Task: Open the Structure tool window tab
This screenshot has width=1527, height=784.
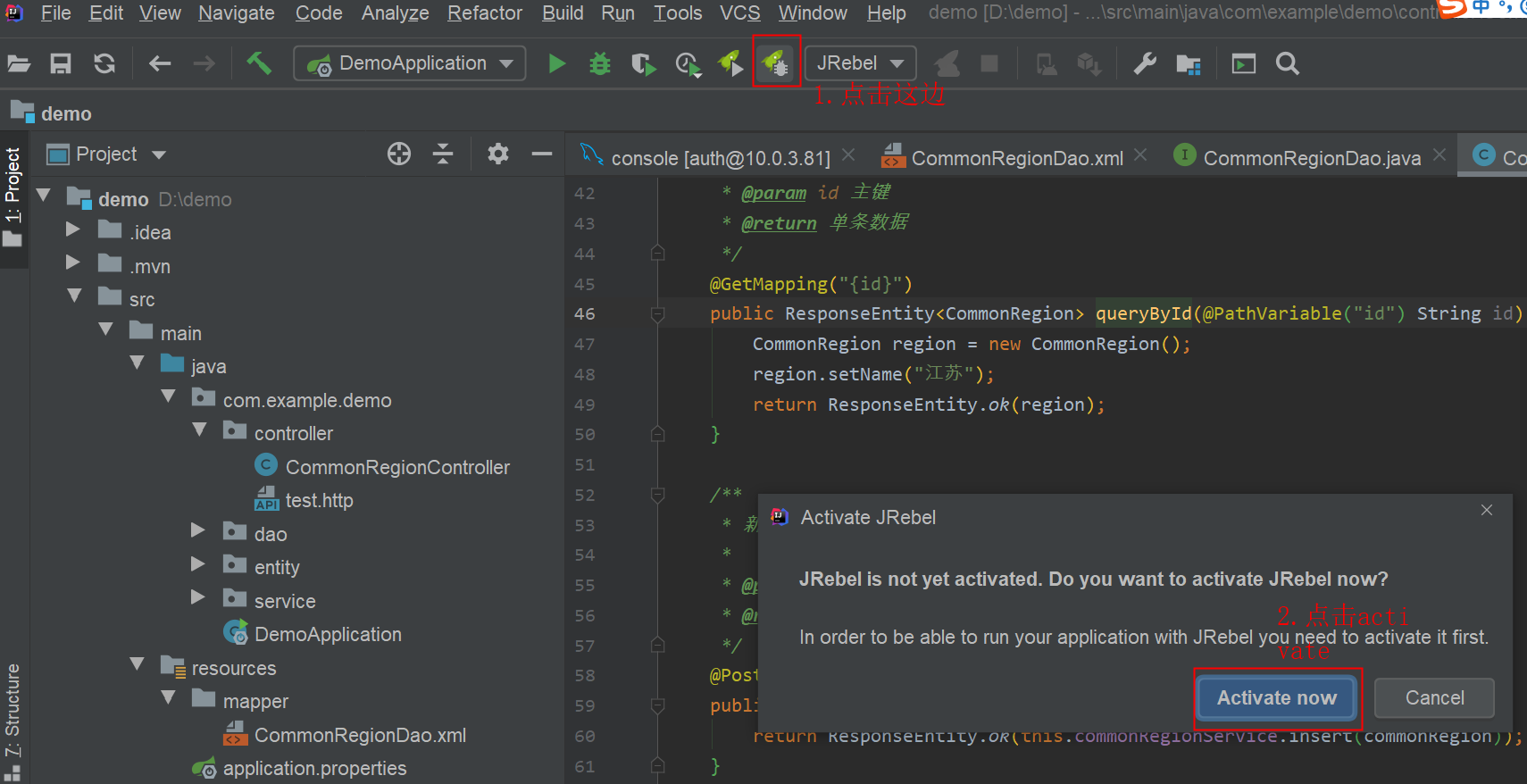Action: click(x=13, y=721)
